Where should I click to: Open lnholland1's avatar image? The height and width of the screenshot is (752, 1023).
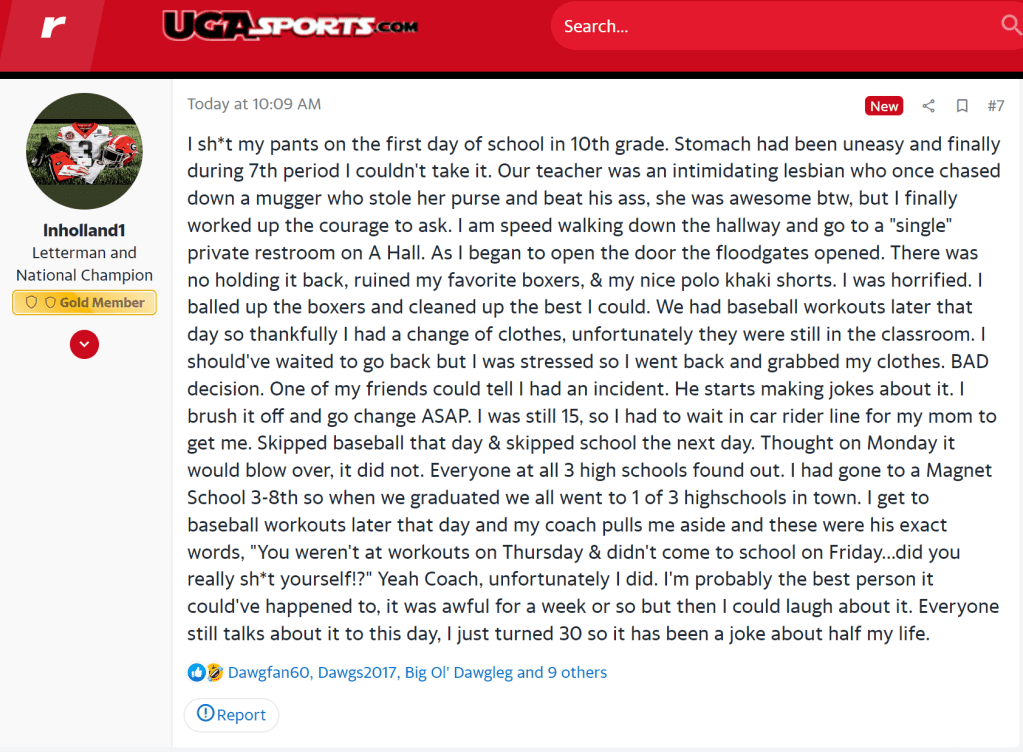coord(84,151)
